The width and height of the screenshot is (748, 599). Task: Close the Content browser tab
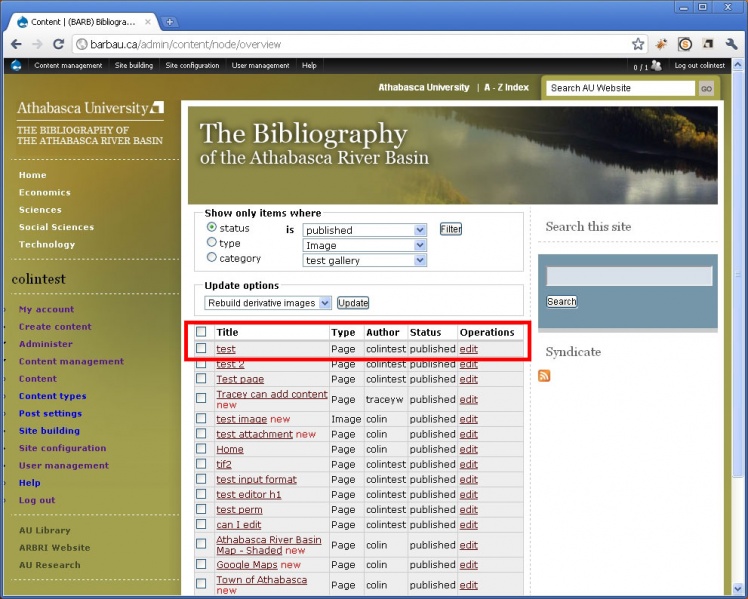pos(148,22)
